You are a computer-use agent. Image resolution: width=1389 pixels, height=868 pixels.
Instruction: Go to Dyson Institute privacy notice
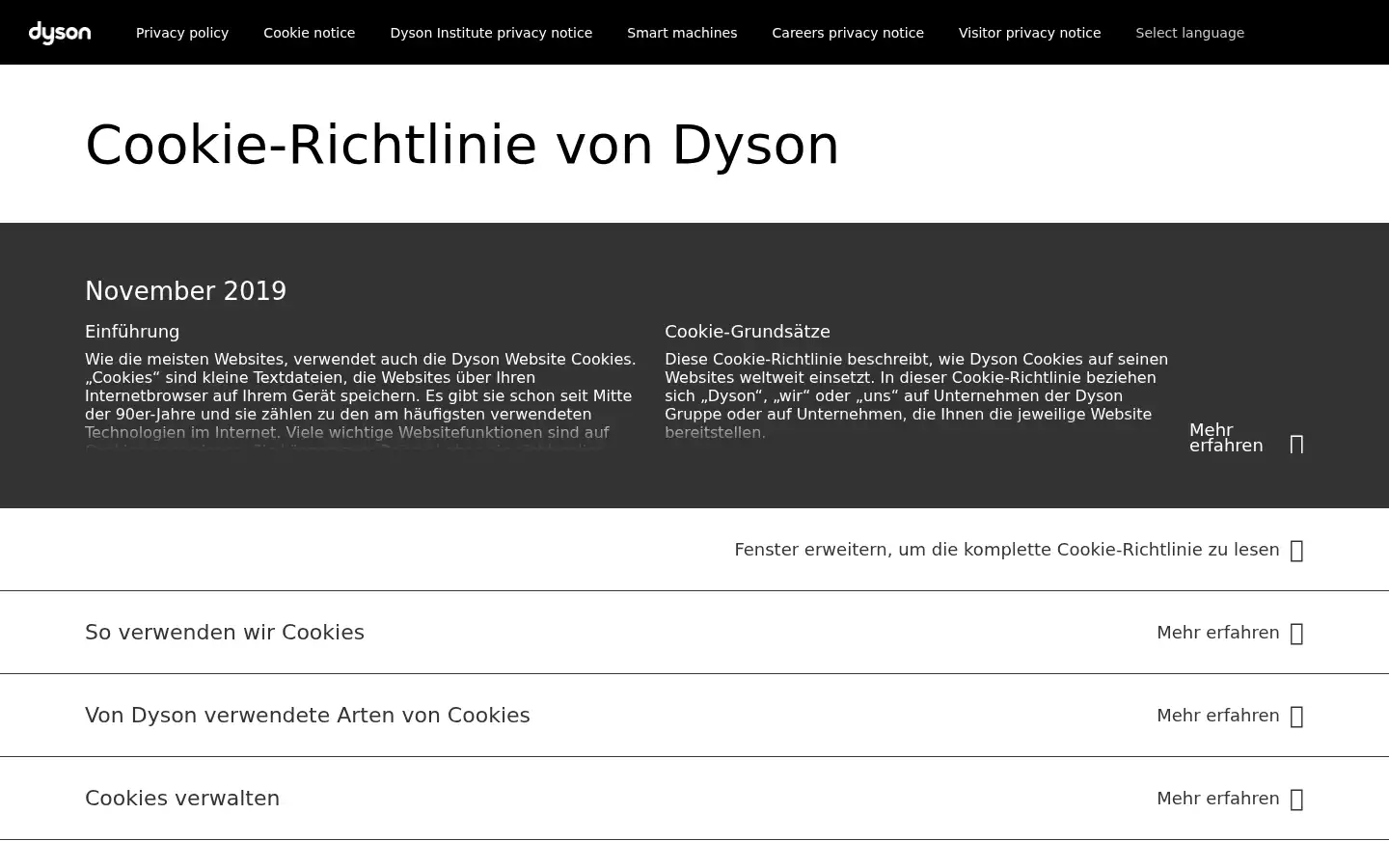[491, 33]
